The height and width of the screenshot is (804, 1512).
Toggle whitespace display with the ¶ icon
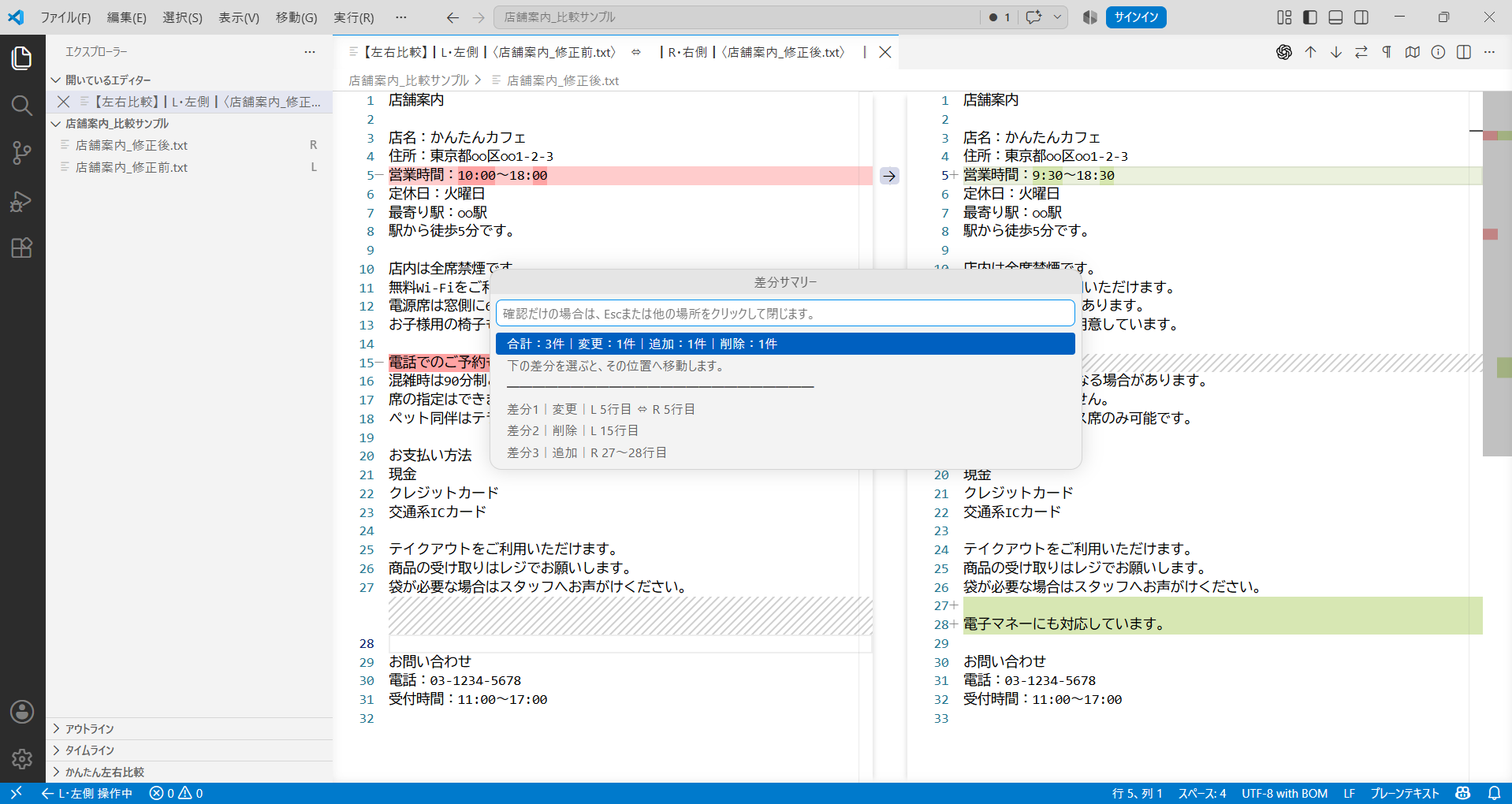tap(1387, 52)
